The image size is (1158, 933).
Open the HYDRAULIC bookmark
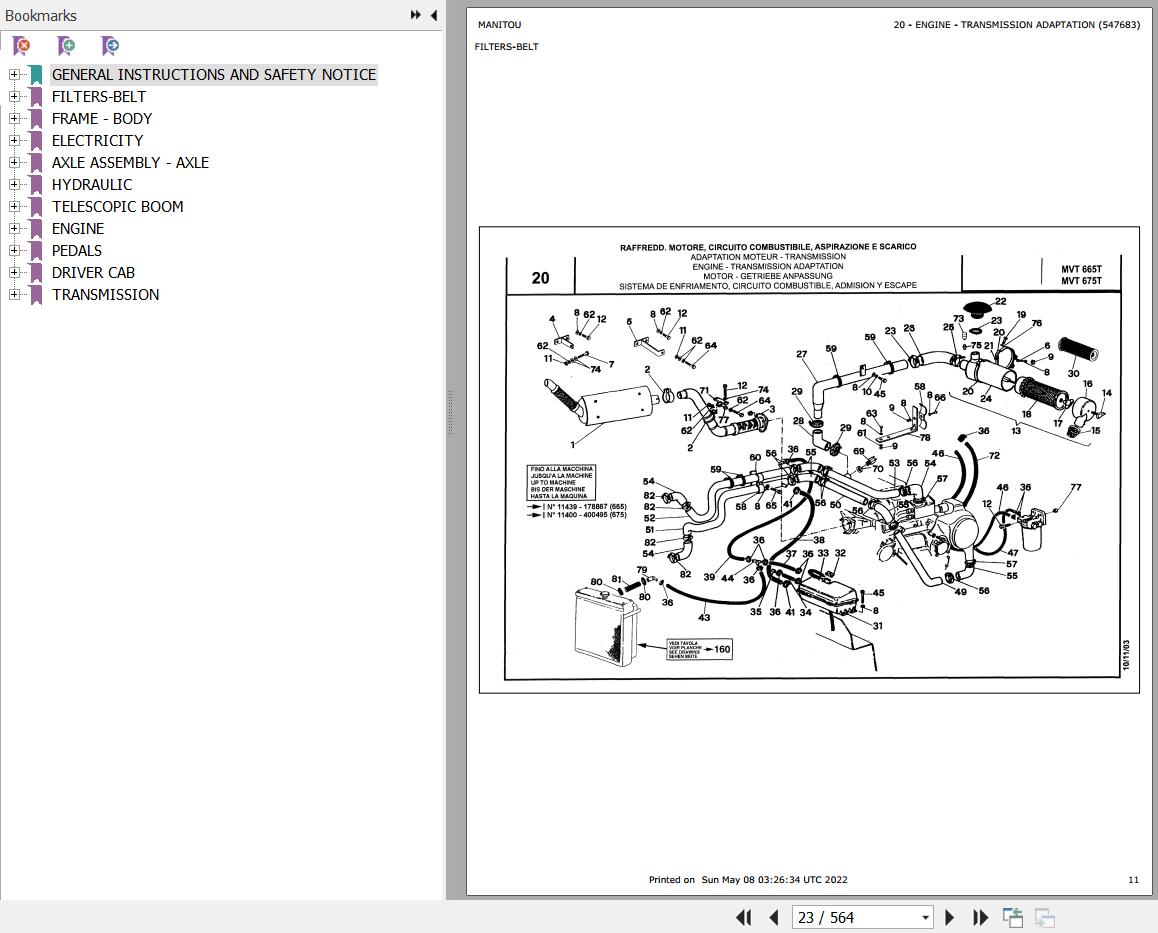tap(92, 185)
